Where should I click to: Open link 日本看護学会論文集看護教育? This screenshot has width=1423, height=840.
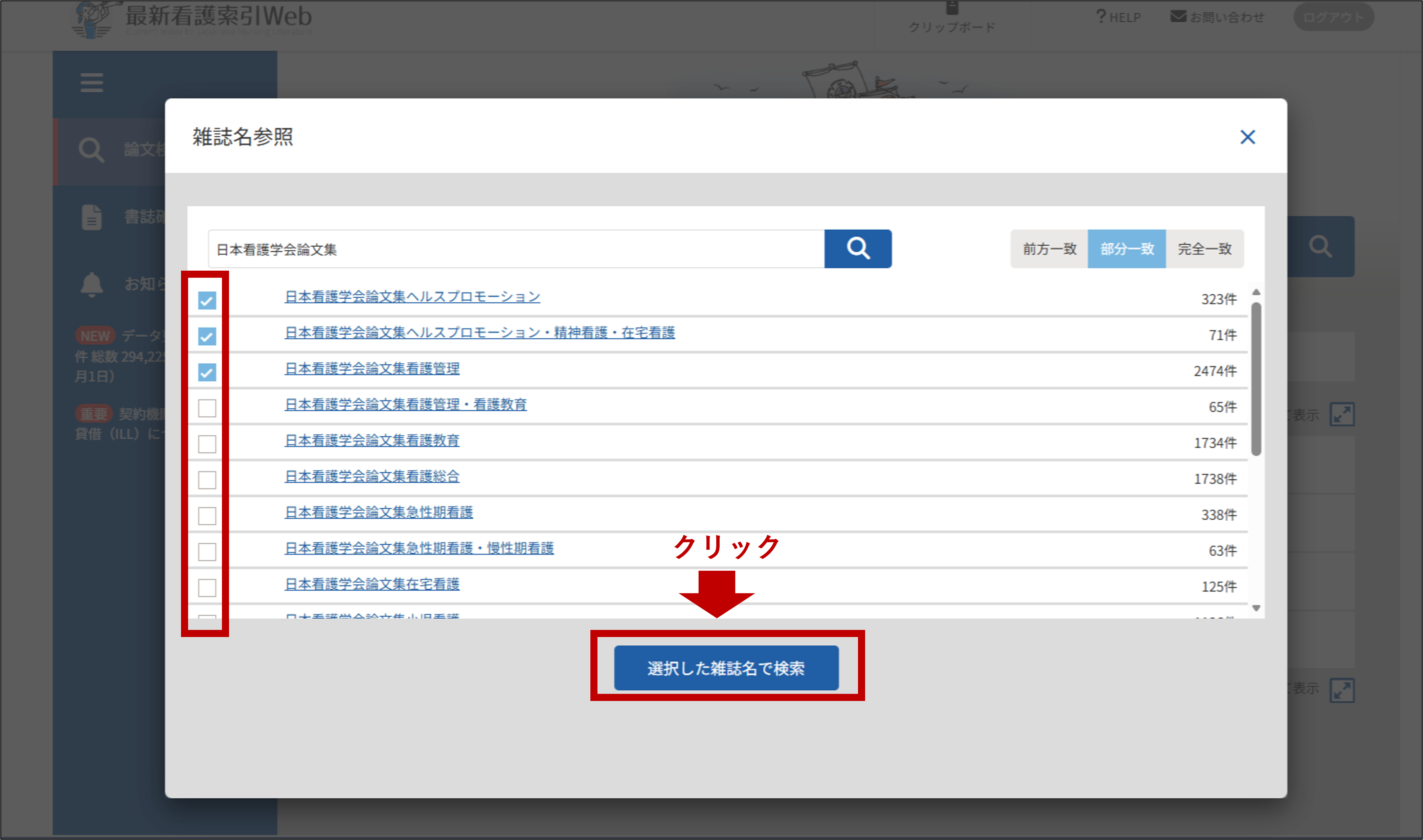[372, 440]
